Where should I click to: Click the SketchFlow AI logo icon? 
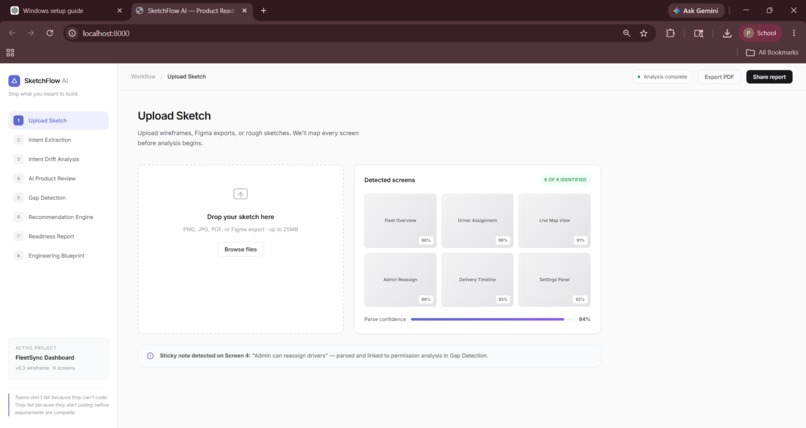coord(14,81)
